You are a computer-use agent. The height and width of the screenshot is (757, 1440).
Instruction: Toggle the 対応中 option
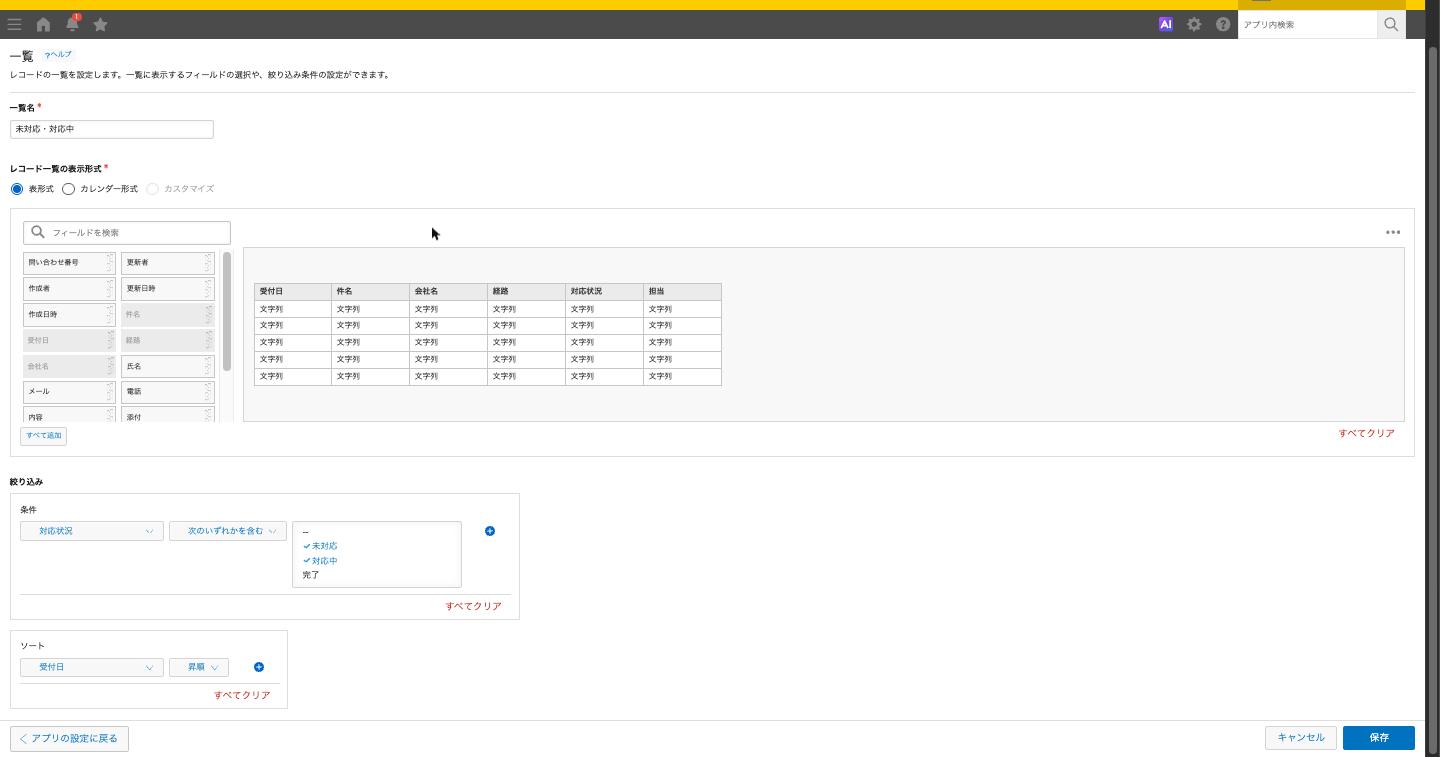click(325, 561)
